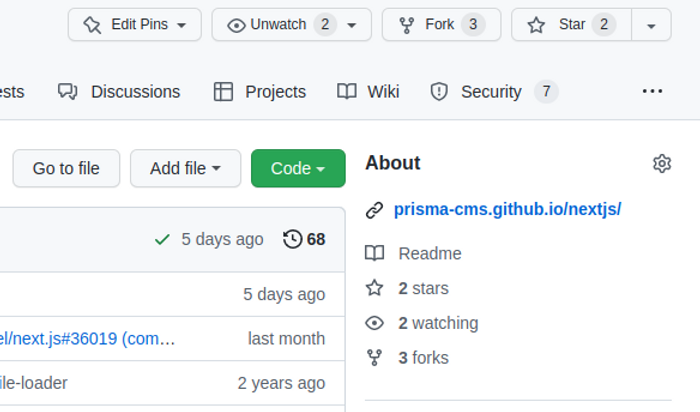Open the About settings gear
700x412 pixels.
[662, 164]
